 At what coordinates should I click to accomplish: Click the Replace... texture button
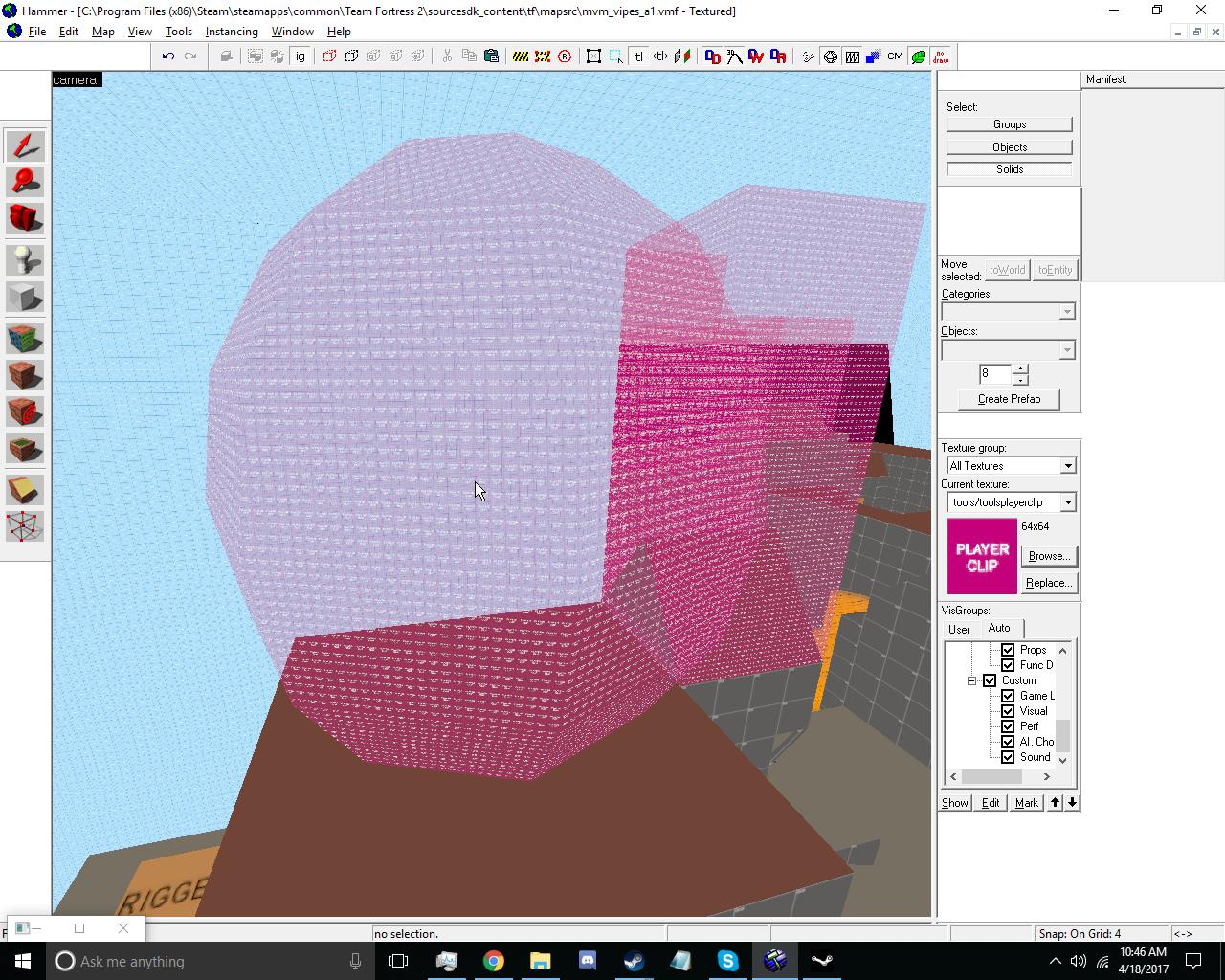[x=1049, y=583]
